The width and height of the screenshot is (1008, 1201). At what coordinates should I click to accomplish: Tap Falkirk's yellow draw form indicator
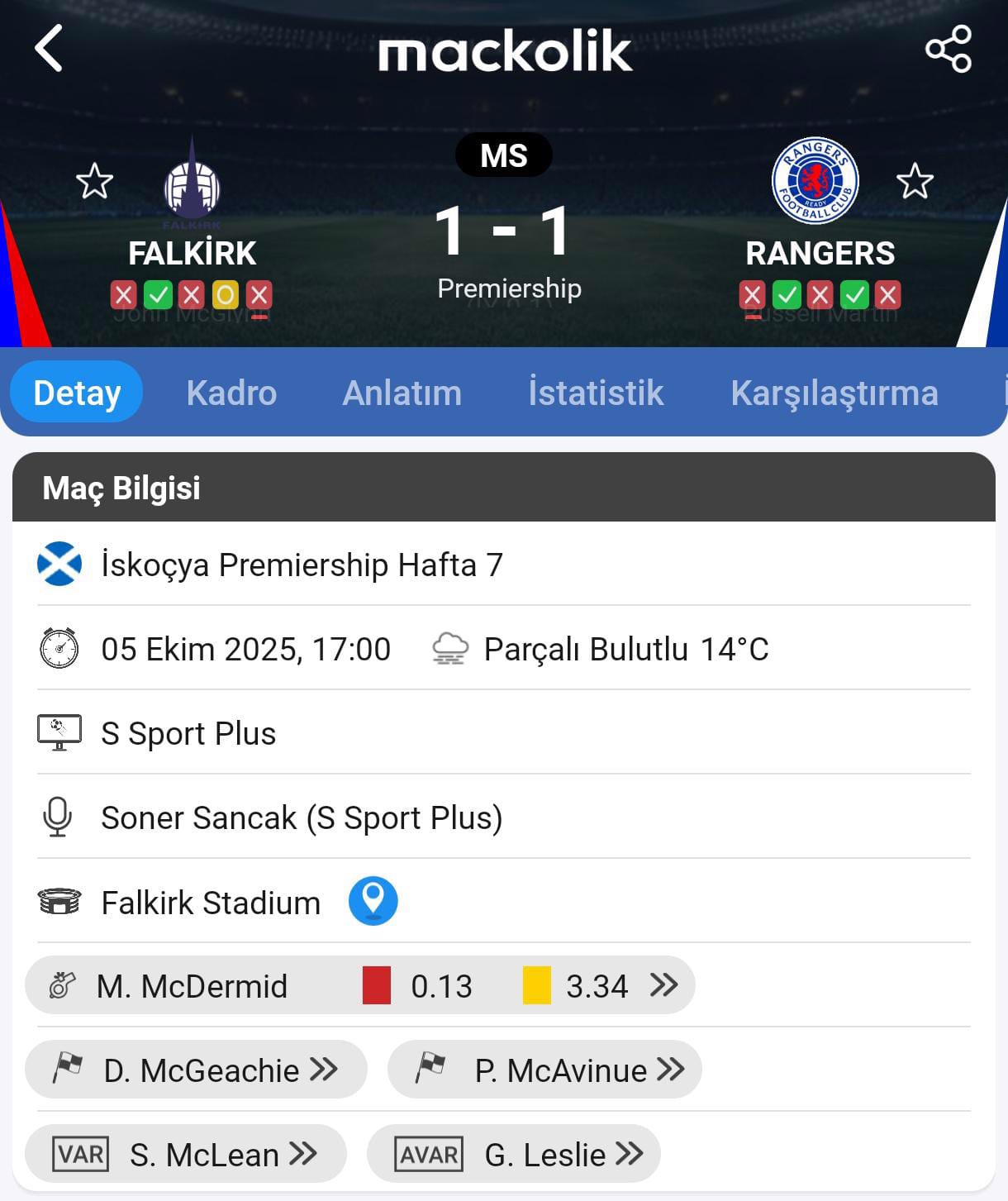(x=225, y=294)
